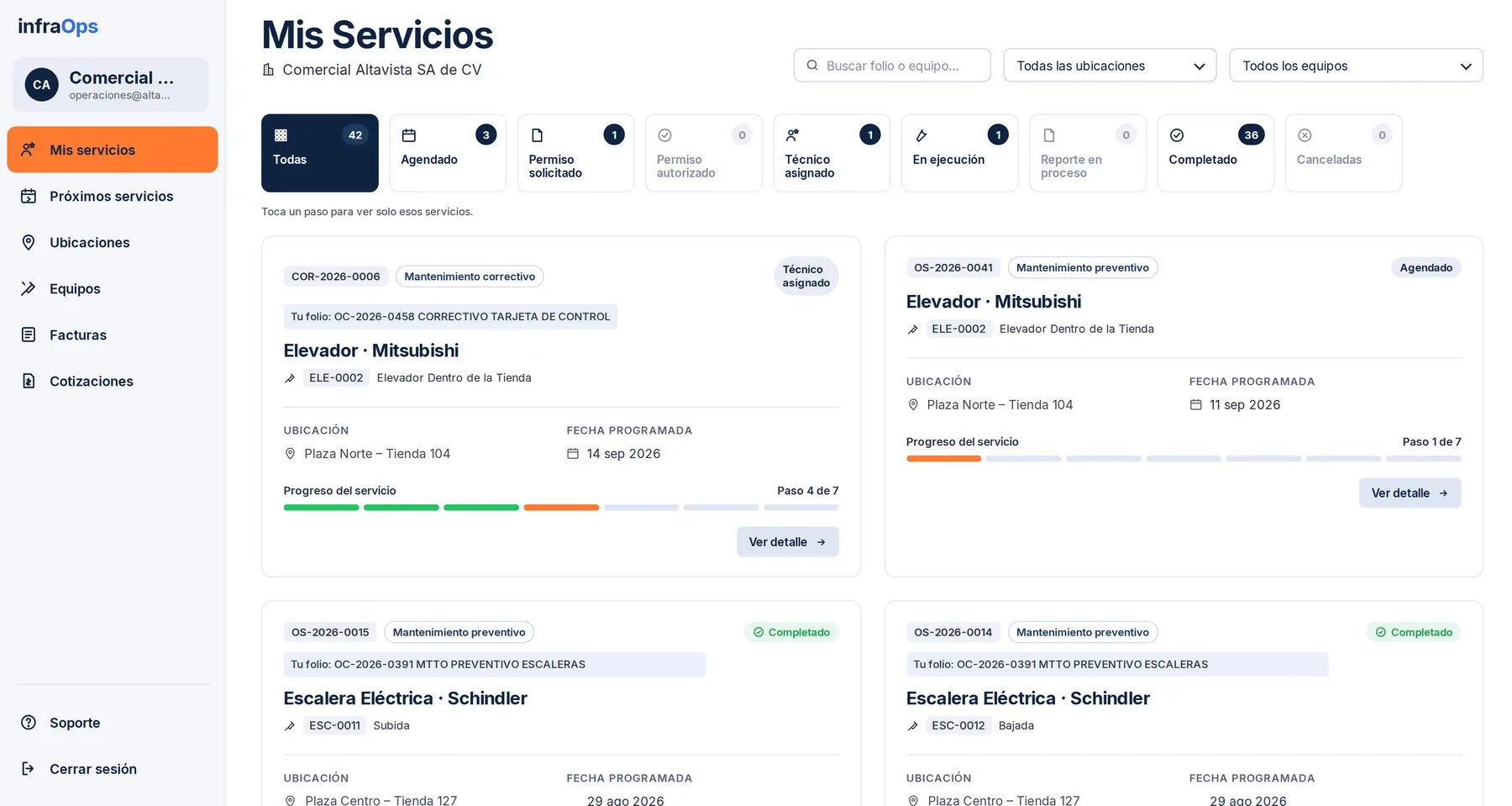This screenshot has width=1512, height=806.
Task: Click the Cerrar sesión logout icon
Action: [29, 769]
